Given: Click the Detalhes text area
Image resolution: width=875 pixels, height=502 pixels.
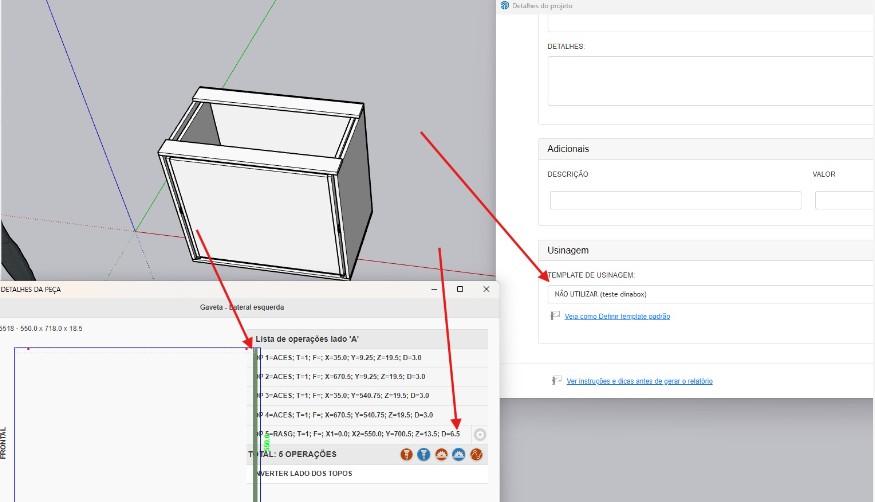Looking at the screenshot, I should point(710,80).
